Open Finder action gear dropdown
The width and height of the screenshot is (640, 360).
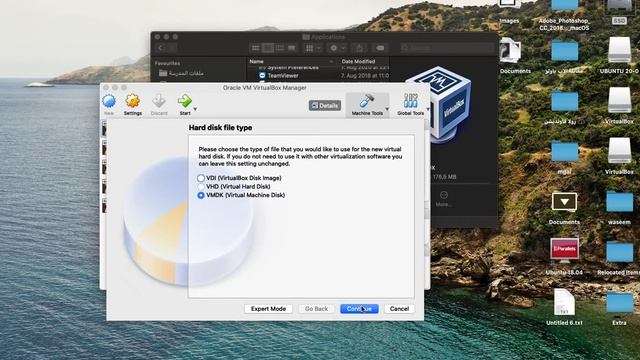coord(337,48)
